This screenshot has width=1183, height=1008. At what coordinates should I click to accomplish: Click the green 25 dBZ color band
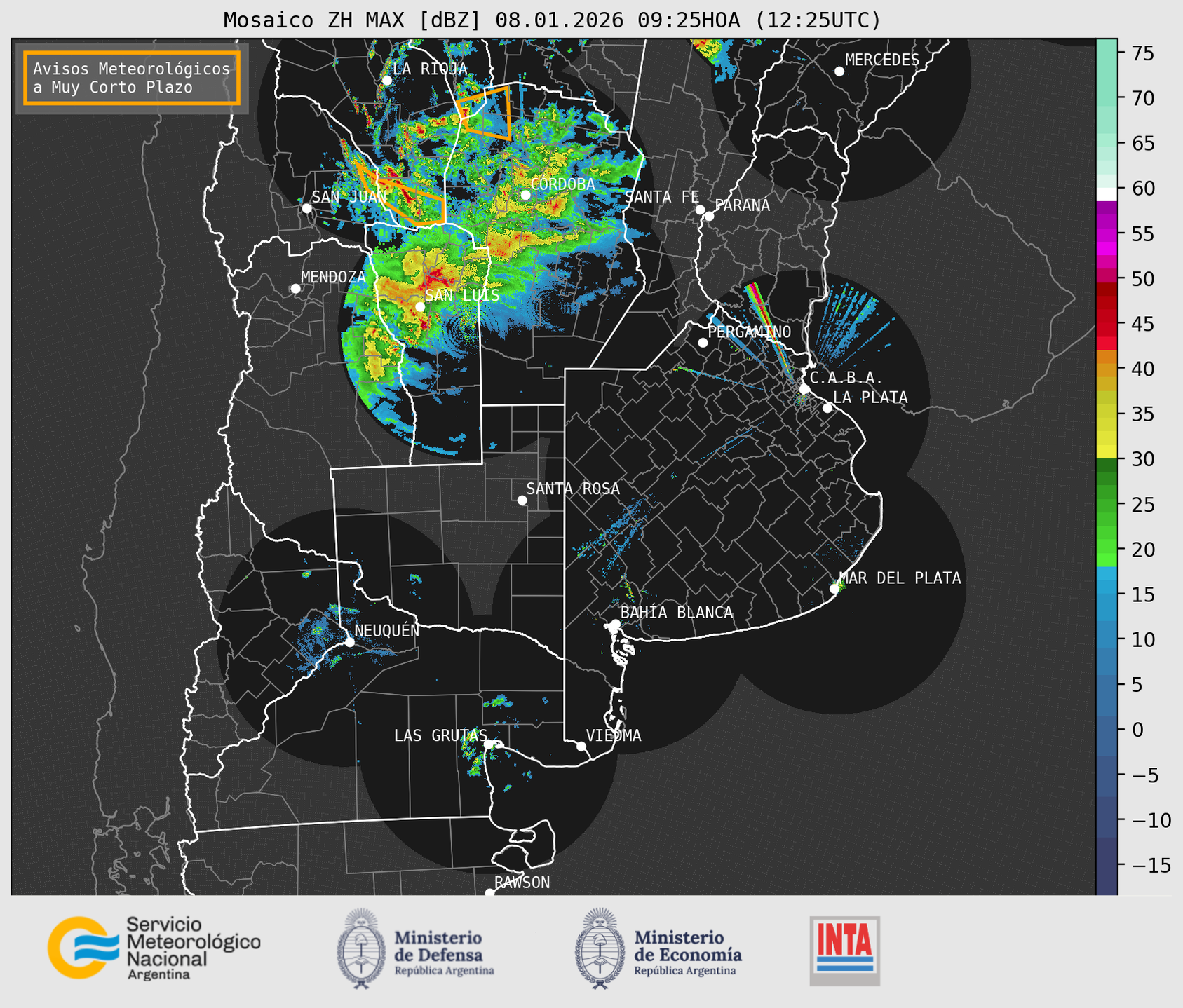point(1107,504)
